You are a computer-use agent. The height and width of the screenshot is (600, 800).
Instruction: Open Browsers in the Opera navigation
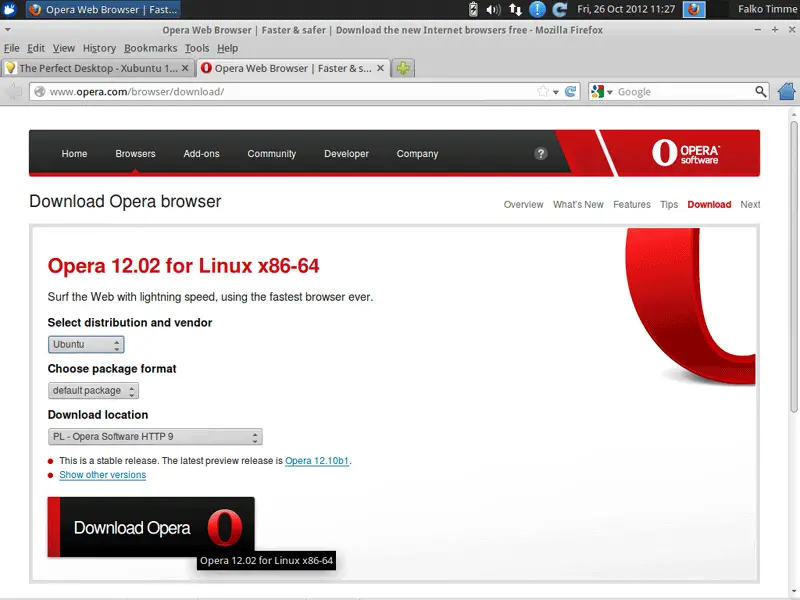(x=135, y=154)
